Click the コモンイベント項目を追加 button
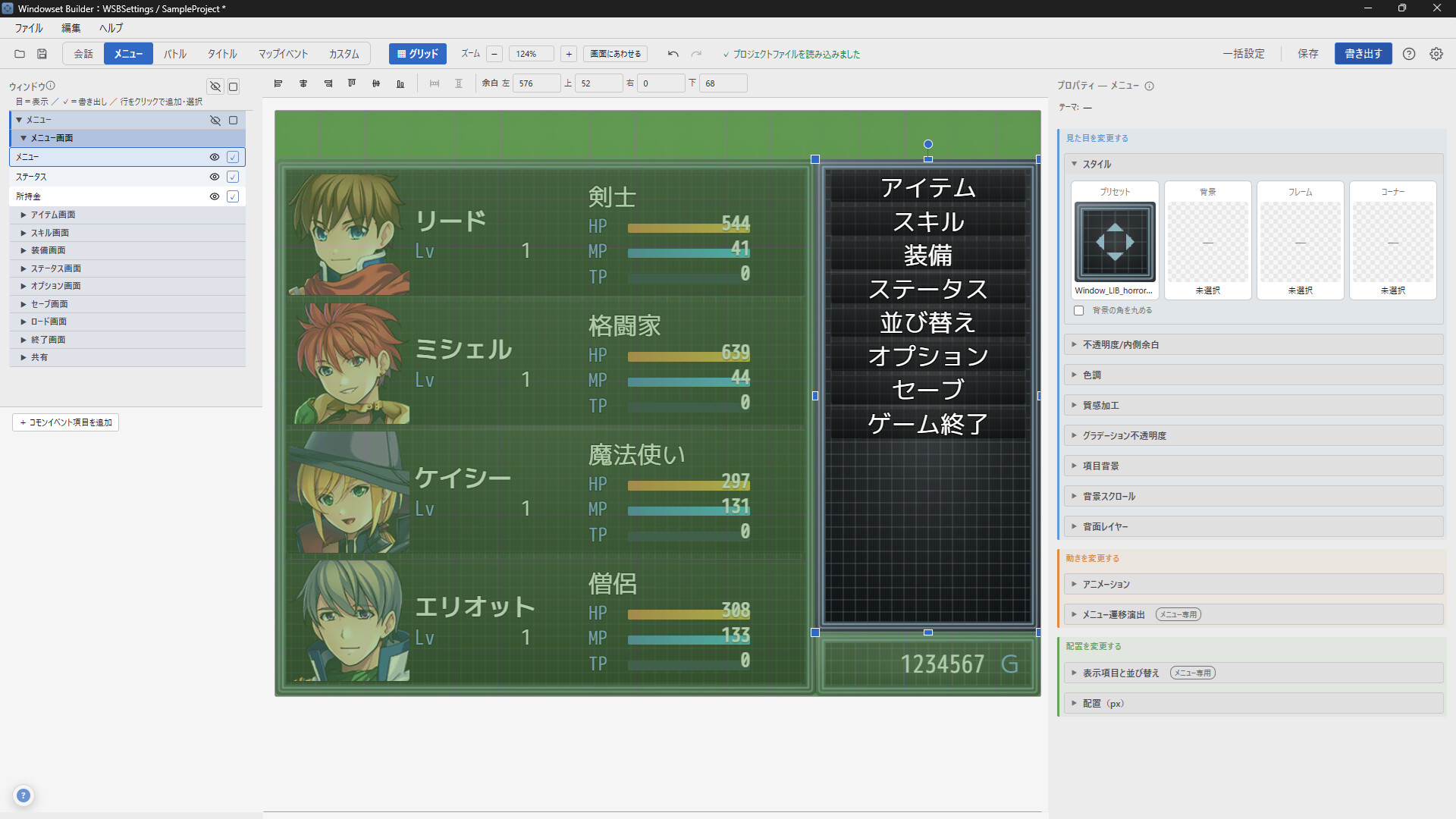Viewport: 1456px width, 819px height. (66, 422)
